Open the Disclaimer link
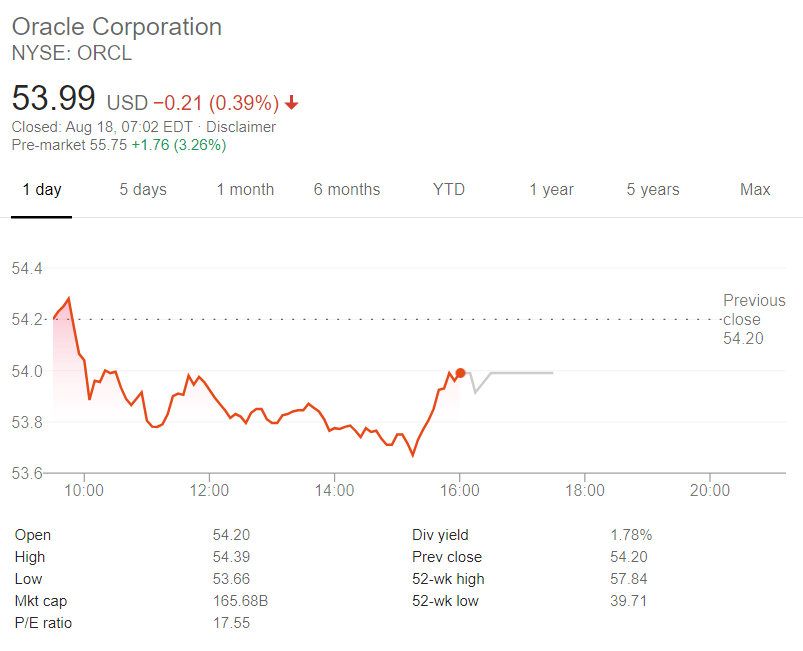Screen dimensions: 803x651 (x=241, y=127)
